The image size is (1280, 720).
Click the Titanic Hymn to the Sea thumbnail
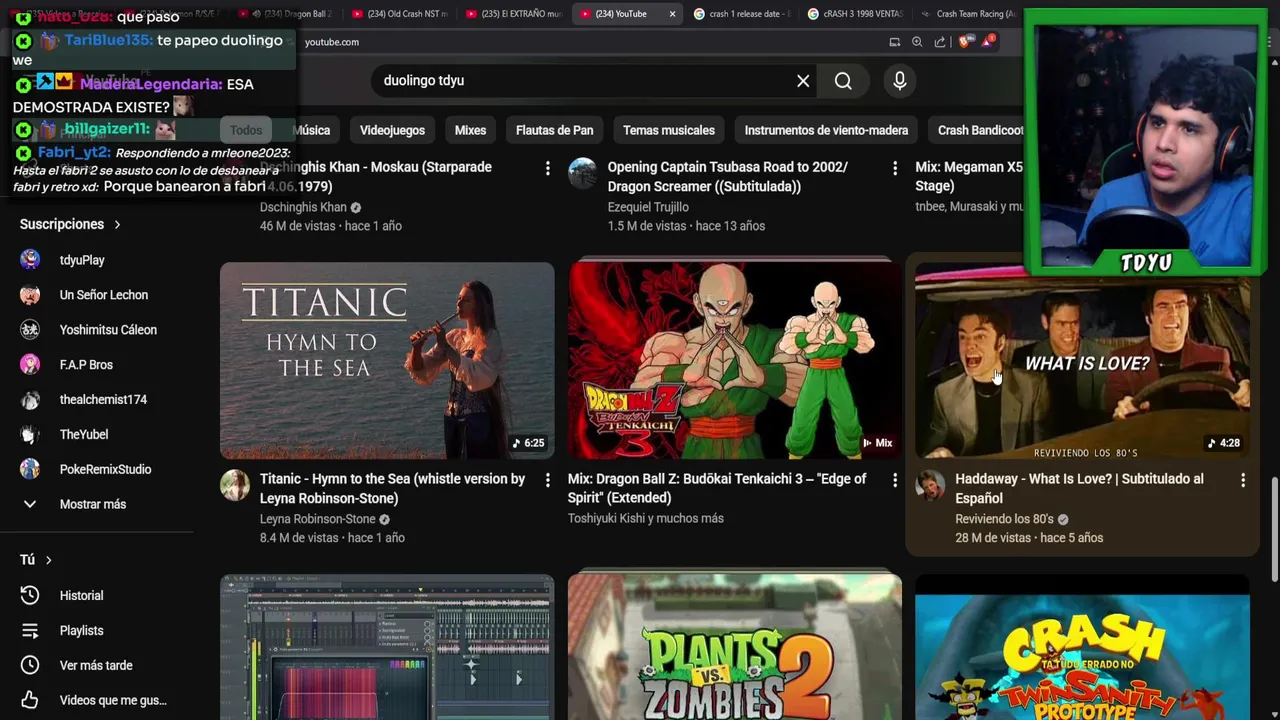coord(387,361)
